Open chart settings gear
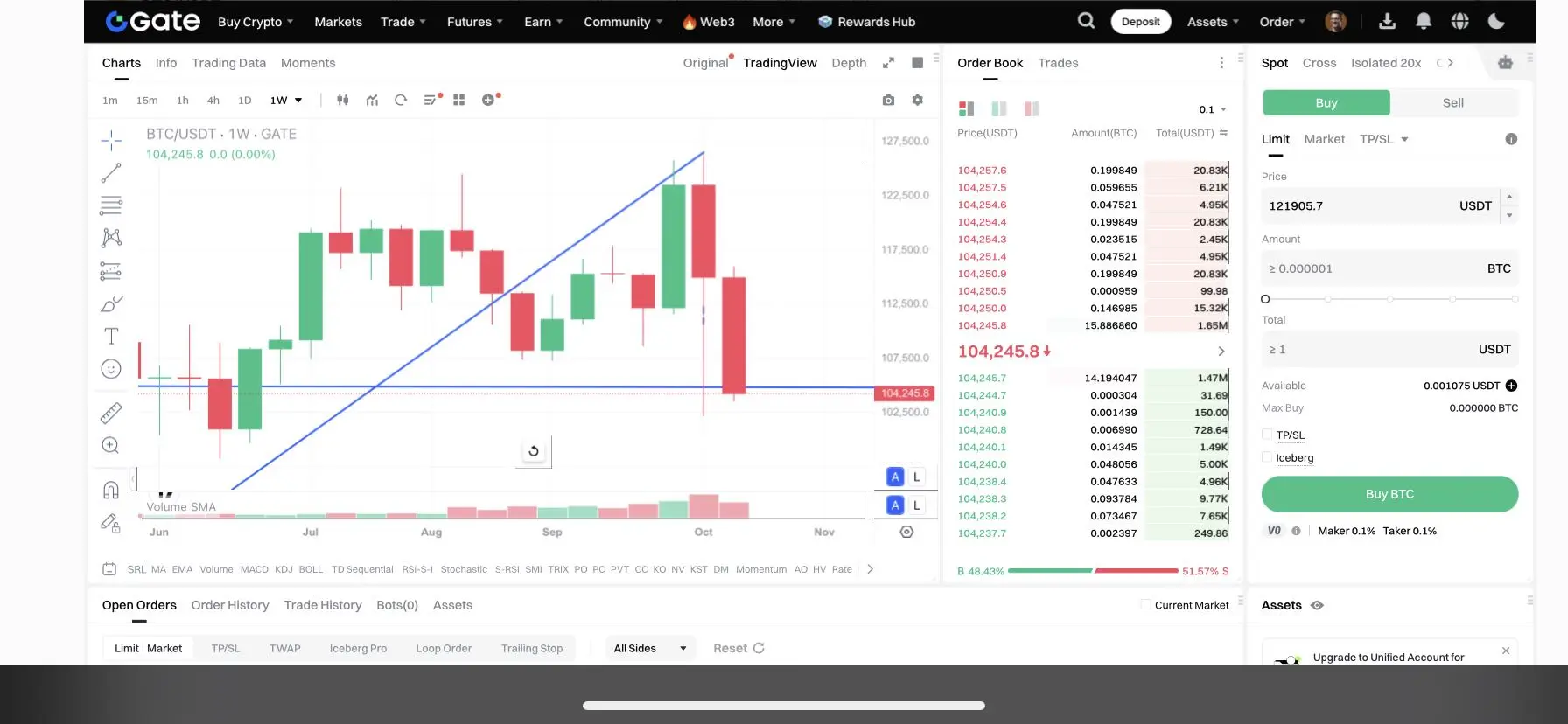1568x724 pixels. tap(917, 100)
